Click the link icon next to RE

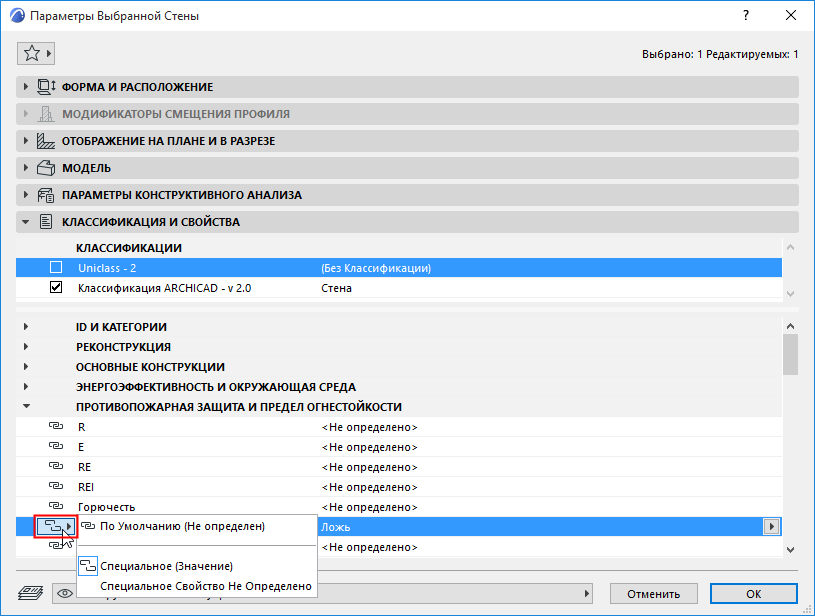(56, 466)
